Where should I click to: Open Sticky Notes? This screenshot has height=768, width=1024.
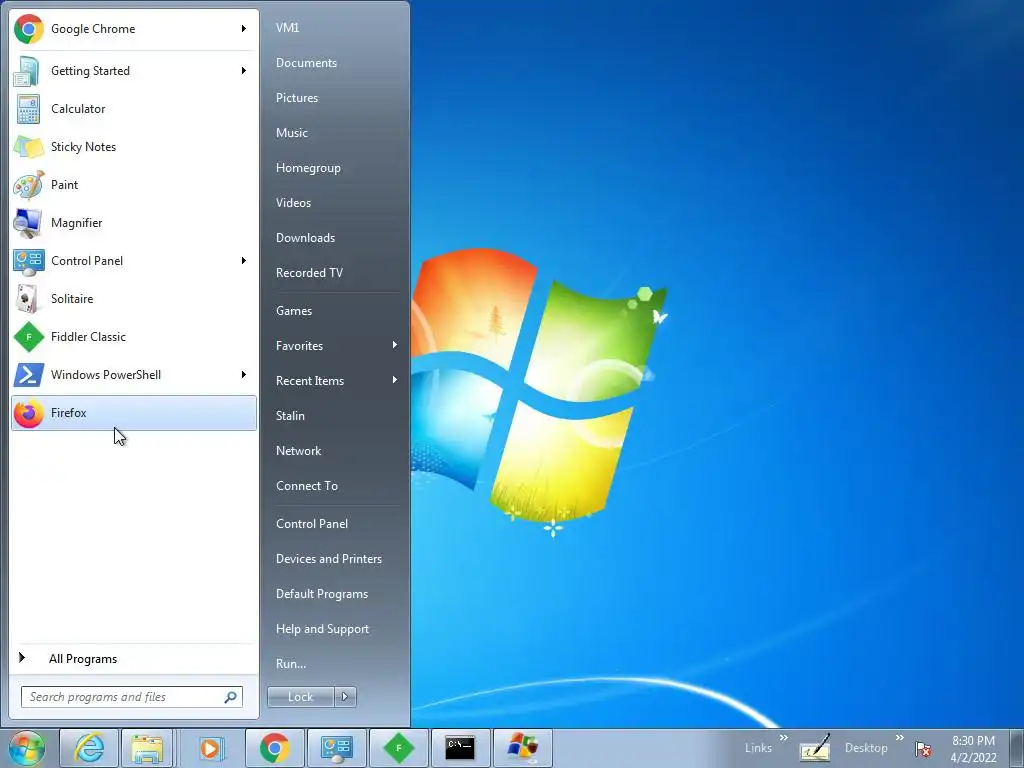click(133, 147)
